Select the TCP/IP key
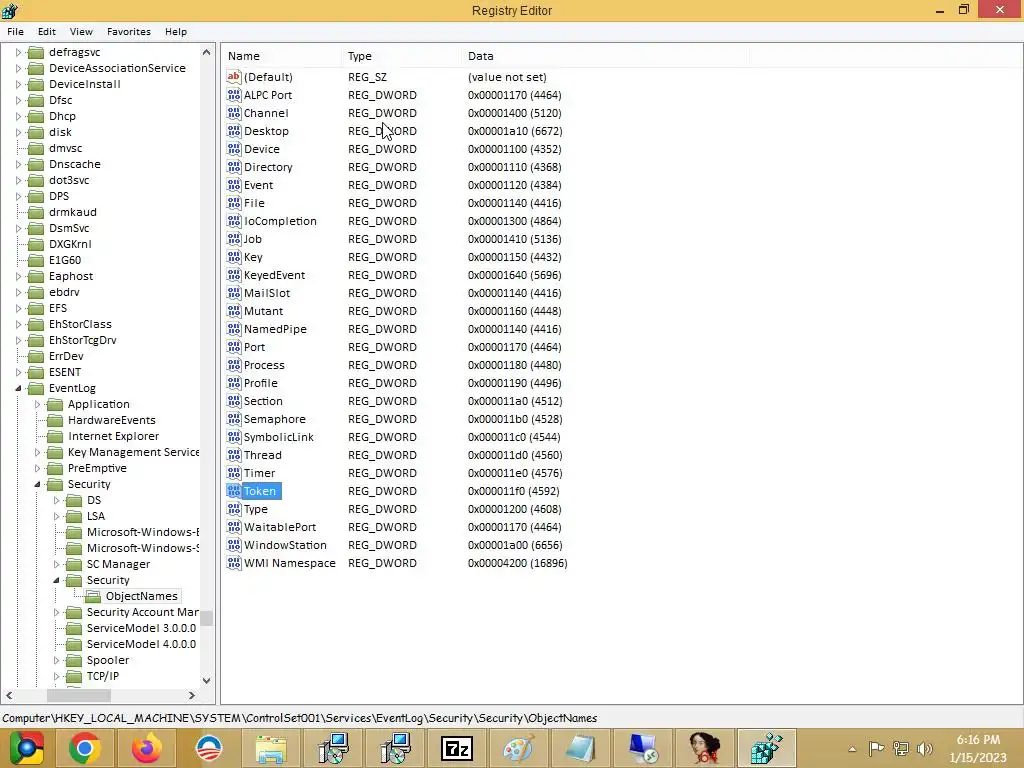This screenshot has height=768, width=1024. (103, 676)
